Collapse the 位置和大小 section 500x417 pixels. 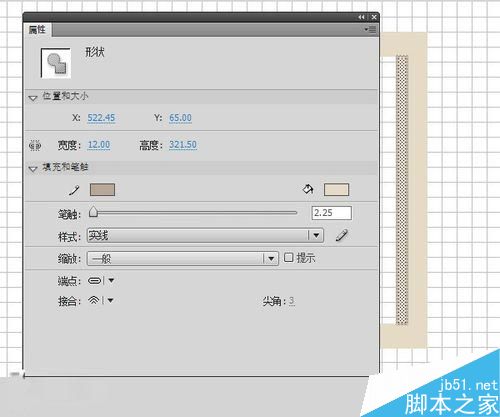[33, 98]
